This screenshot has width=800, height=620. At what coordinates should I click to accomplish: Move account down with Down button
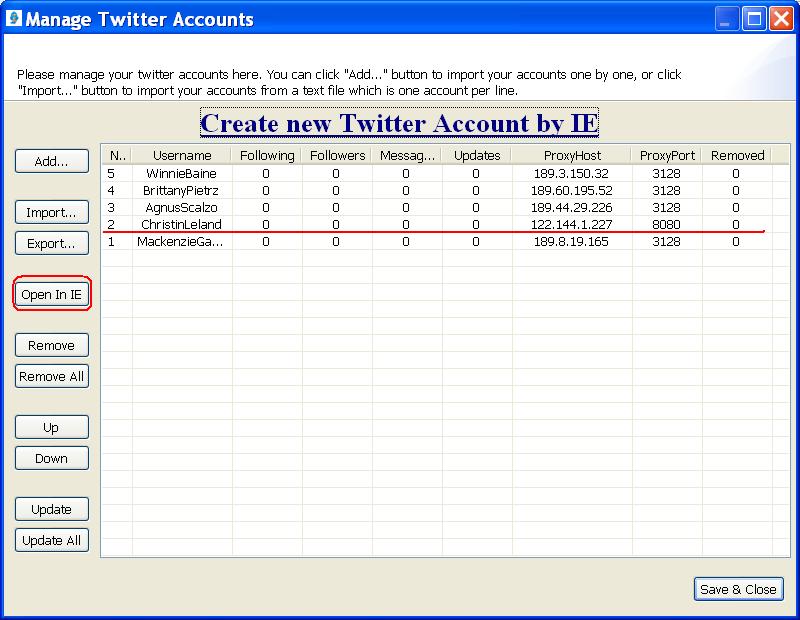tap(52, 458)
